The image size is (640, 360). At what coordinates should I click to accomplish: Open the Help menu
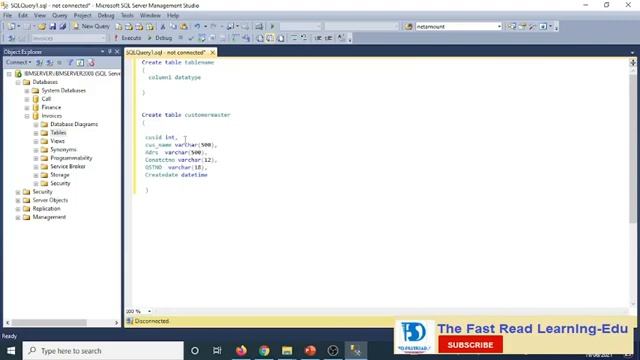[x=173, y=16]
